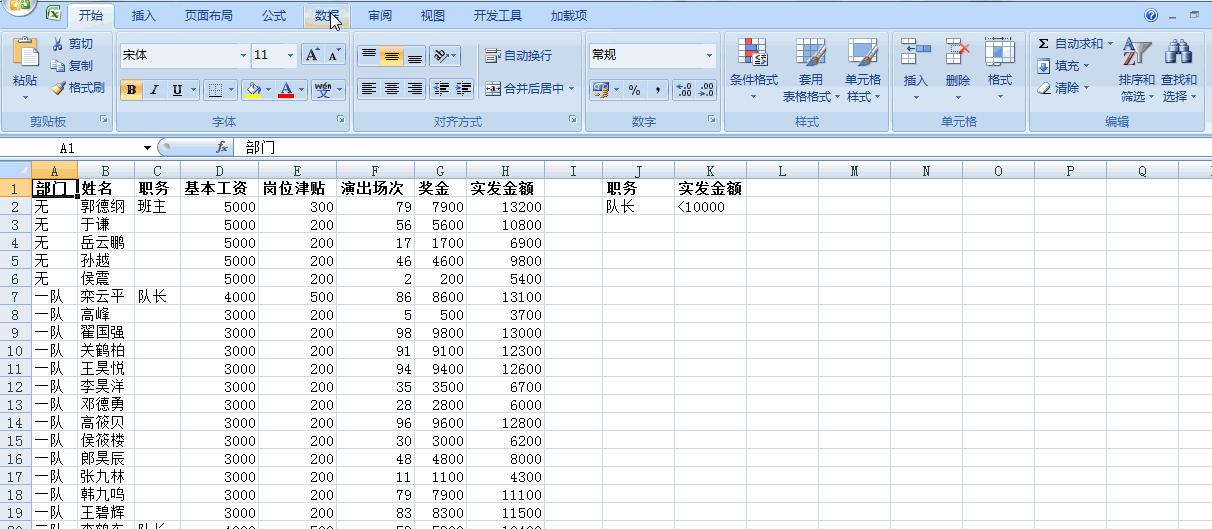The image size is (1212, 529).
Task: Open the Name Box dropdown arrow
Action: click(x=147, y=147)
